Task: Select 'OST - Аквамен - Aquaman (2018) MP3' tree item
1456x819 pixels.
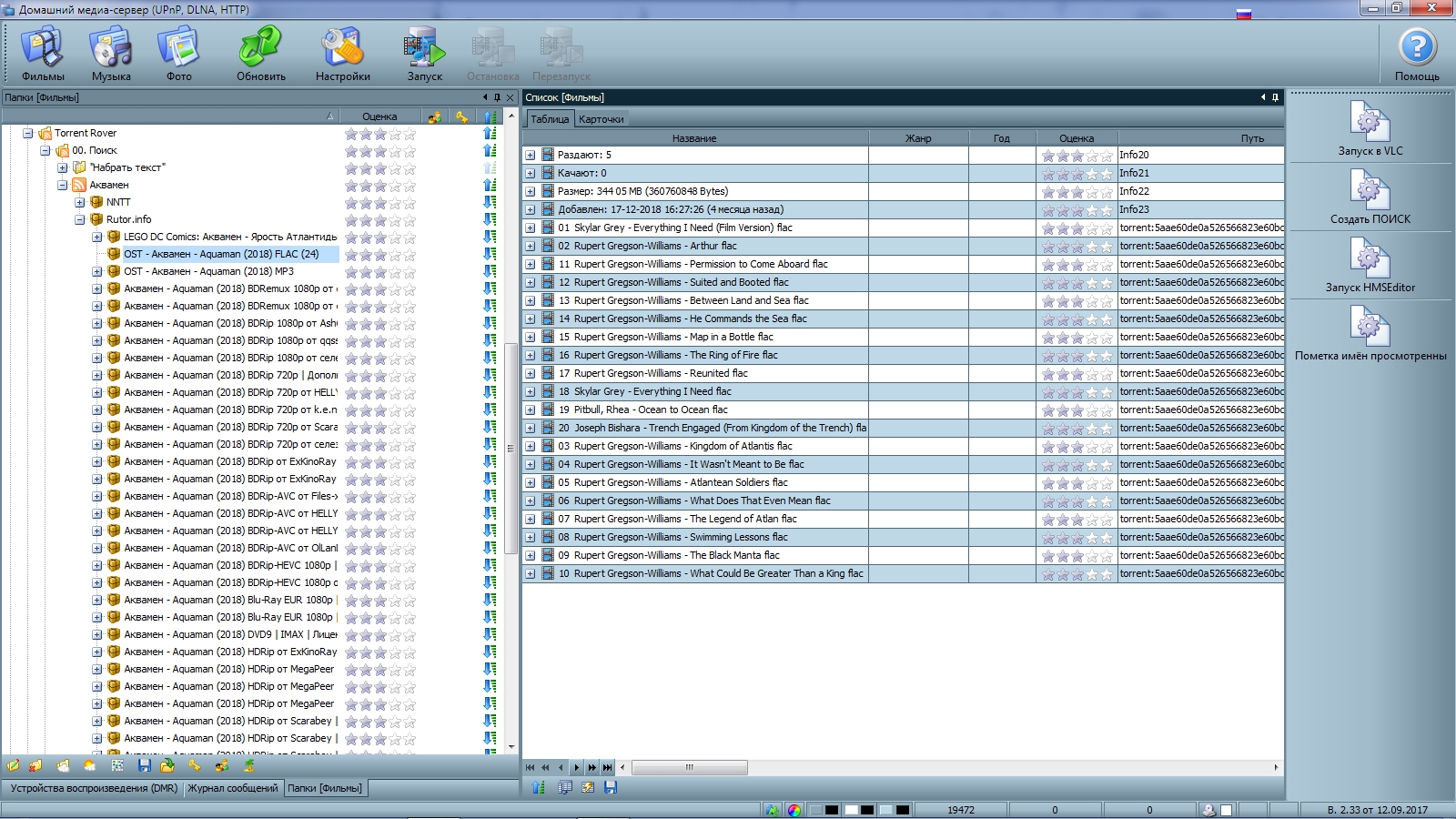Action: pyautogui.click(x=208, y=271)
